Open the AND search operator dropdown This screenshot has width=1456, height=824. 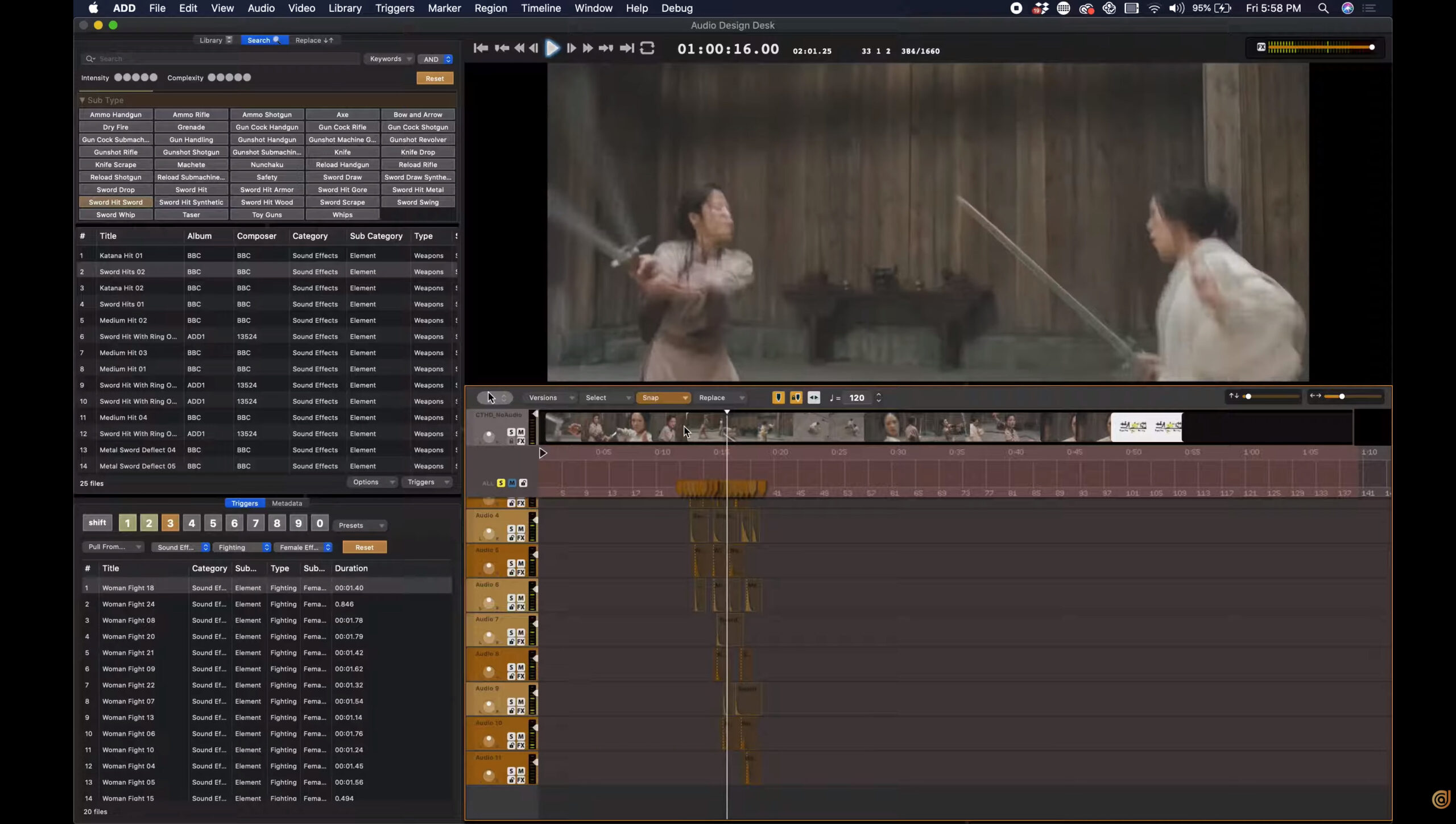coord(436,59)
